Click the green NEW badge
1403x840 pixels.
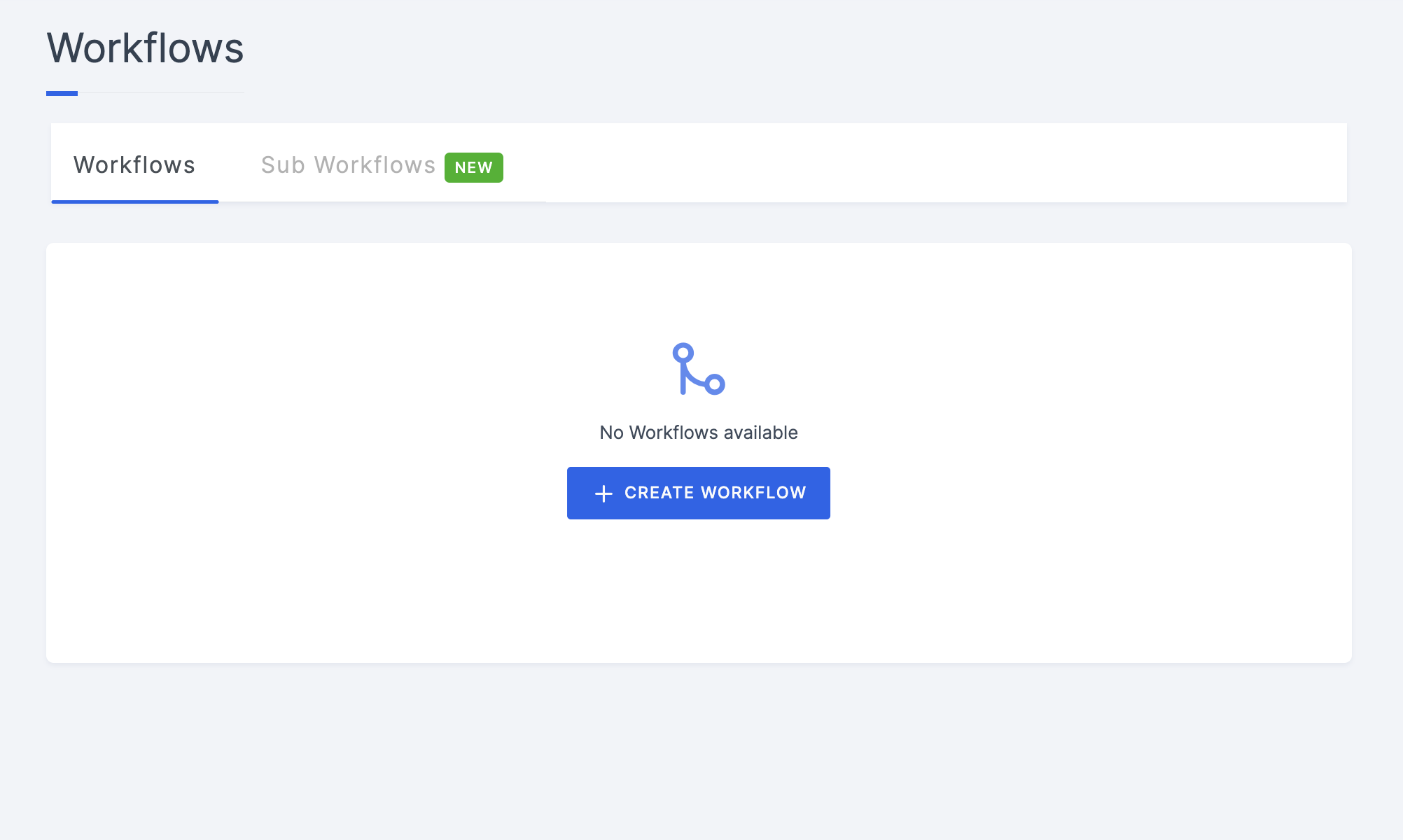474,167
